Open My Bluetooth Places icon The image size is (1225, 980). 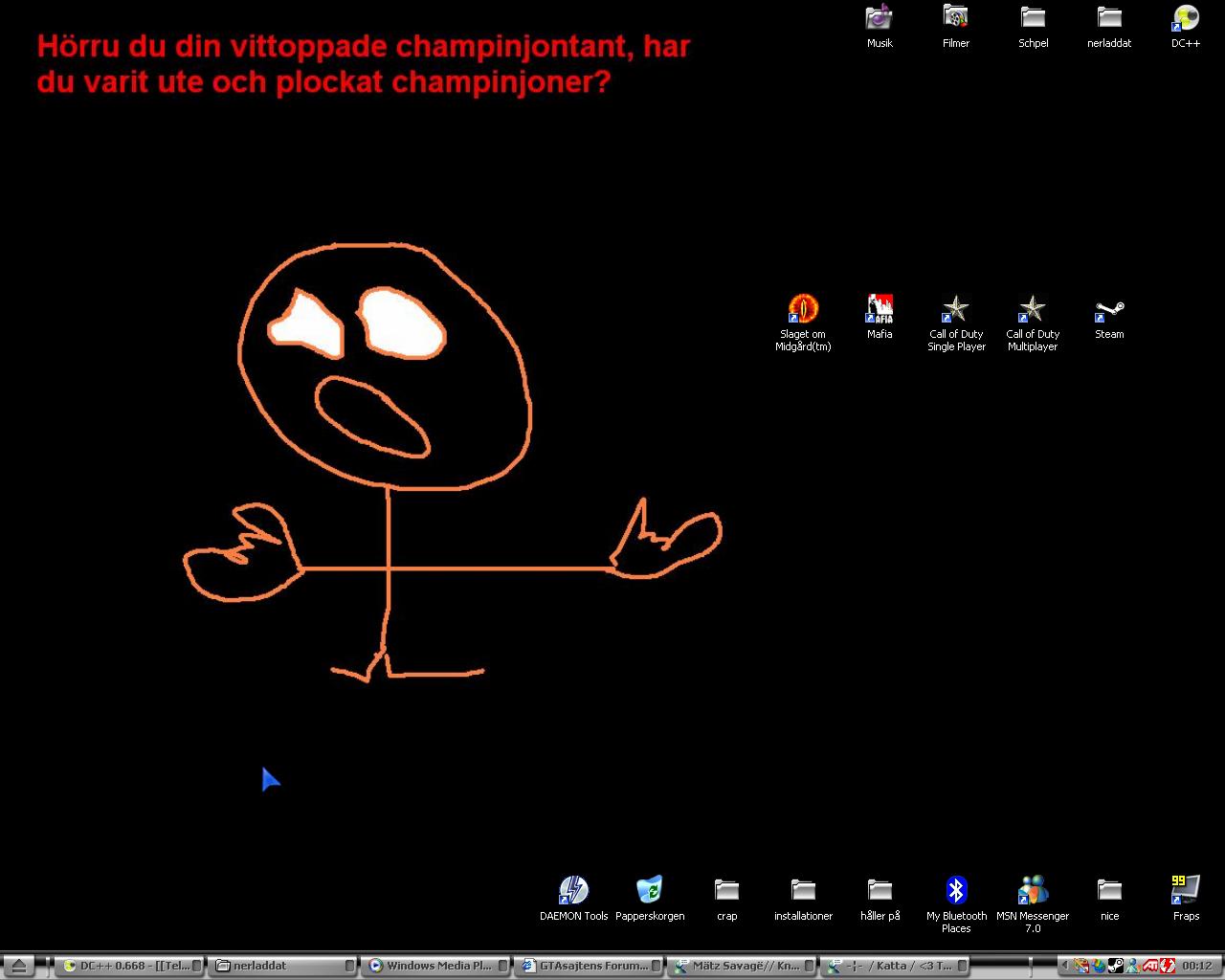(956, 904)
